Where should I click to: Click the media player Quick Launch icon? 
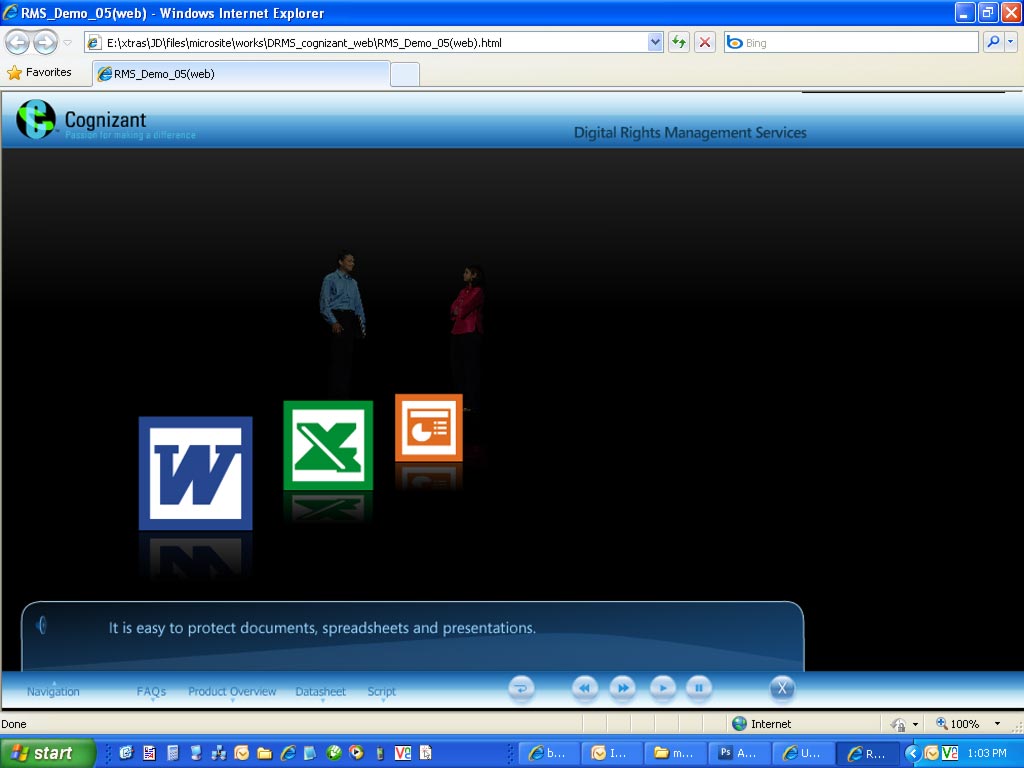point(357,752)
